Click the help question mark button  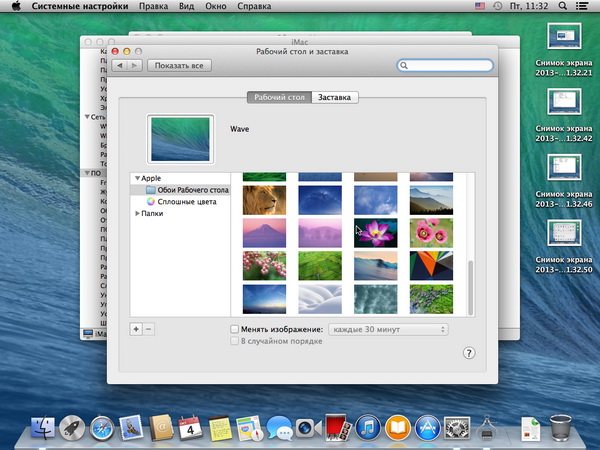469,353
